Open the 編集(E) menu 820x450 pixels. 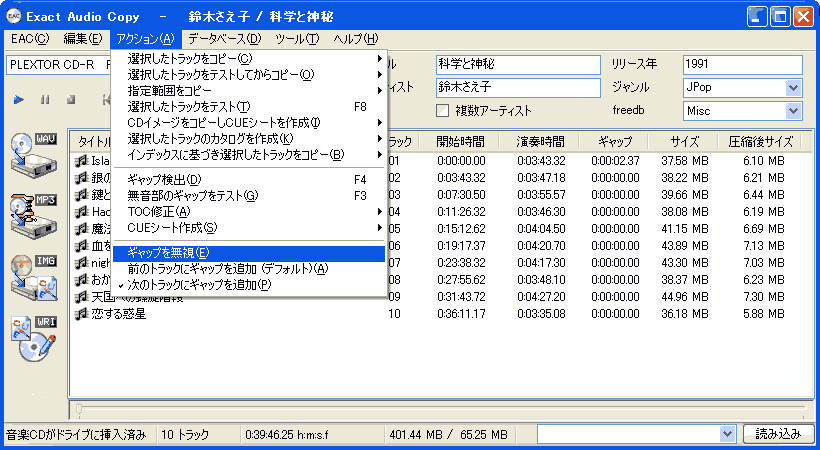83,39
